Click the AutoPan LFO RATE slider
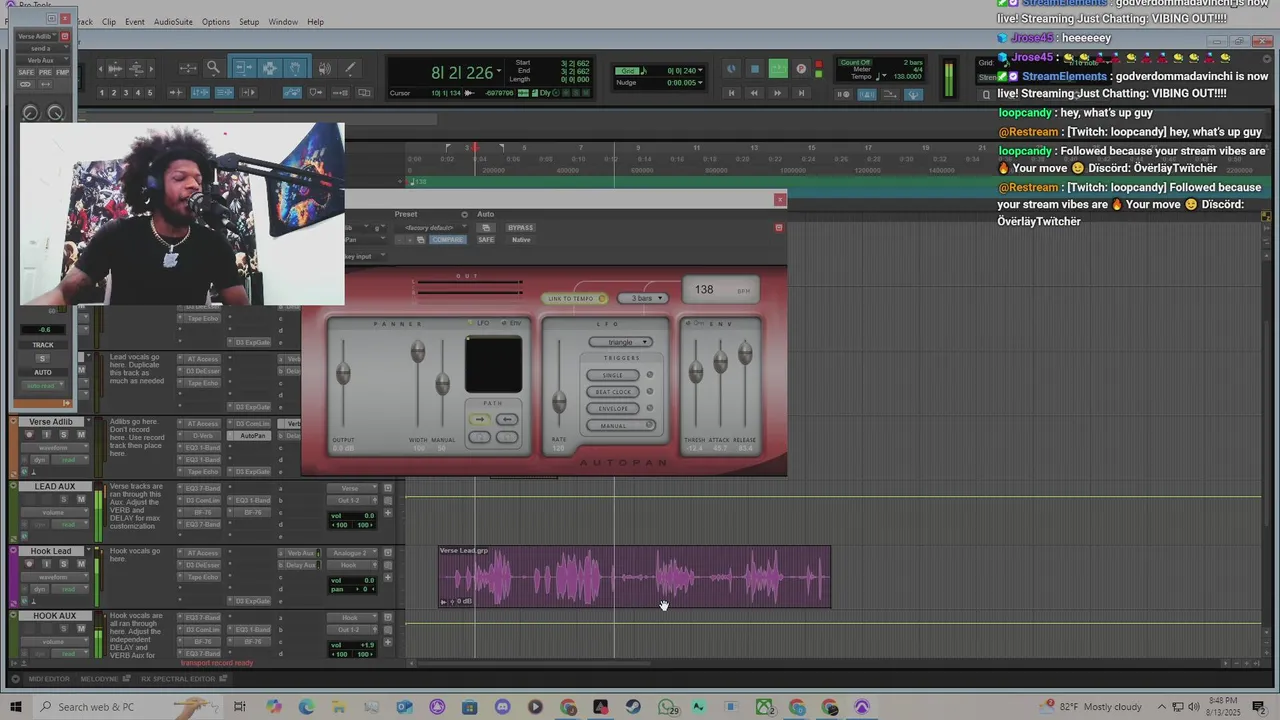Viewport: 1280px width, 720px height. point(559,402)
